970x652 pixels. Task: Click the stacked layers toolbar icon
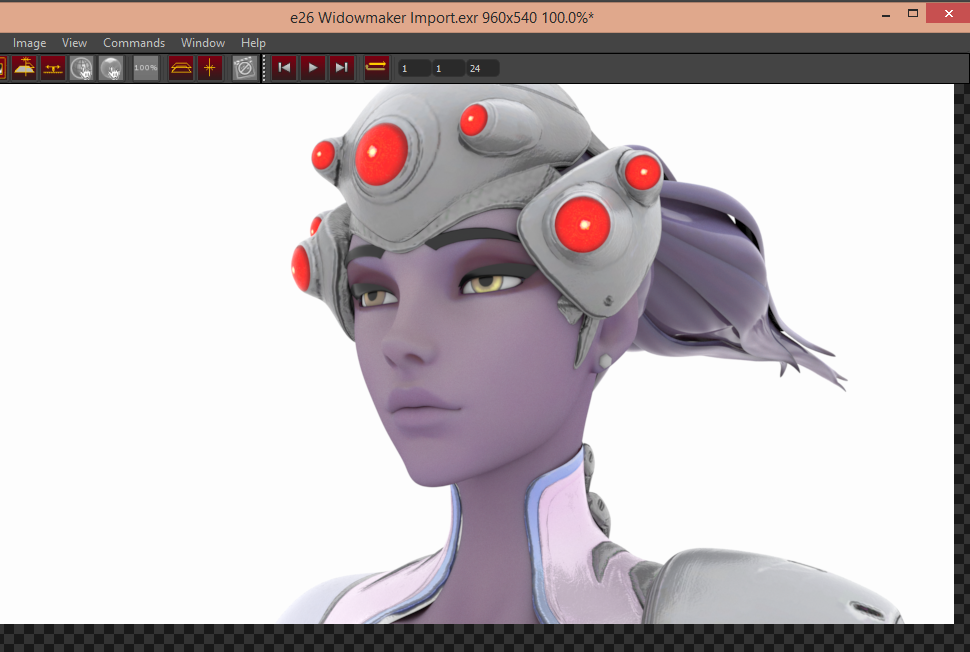click(x=181, y=68)
